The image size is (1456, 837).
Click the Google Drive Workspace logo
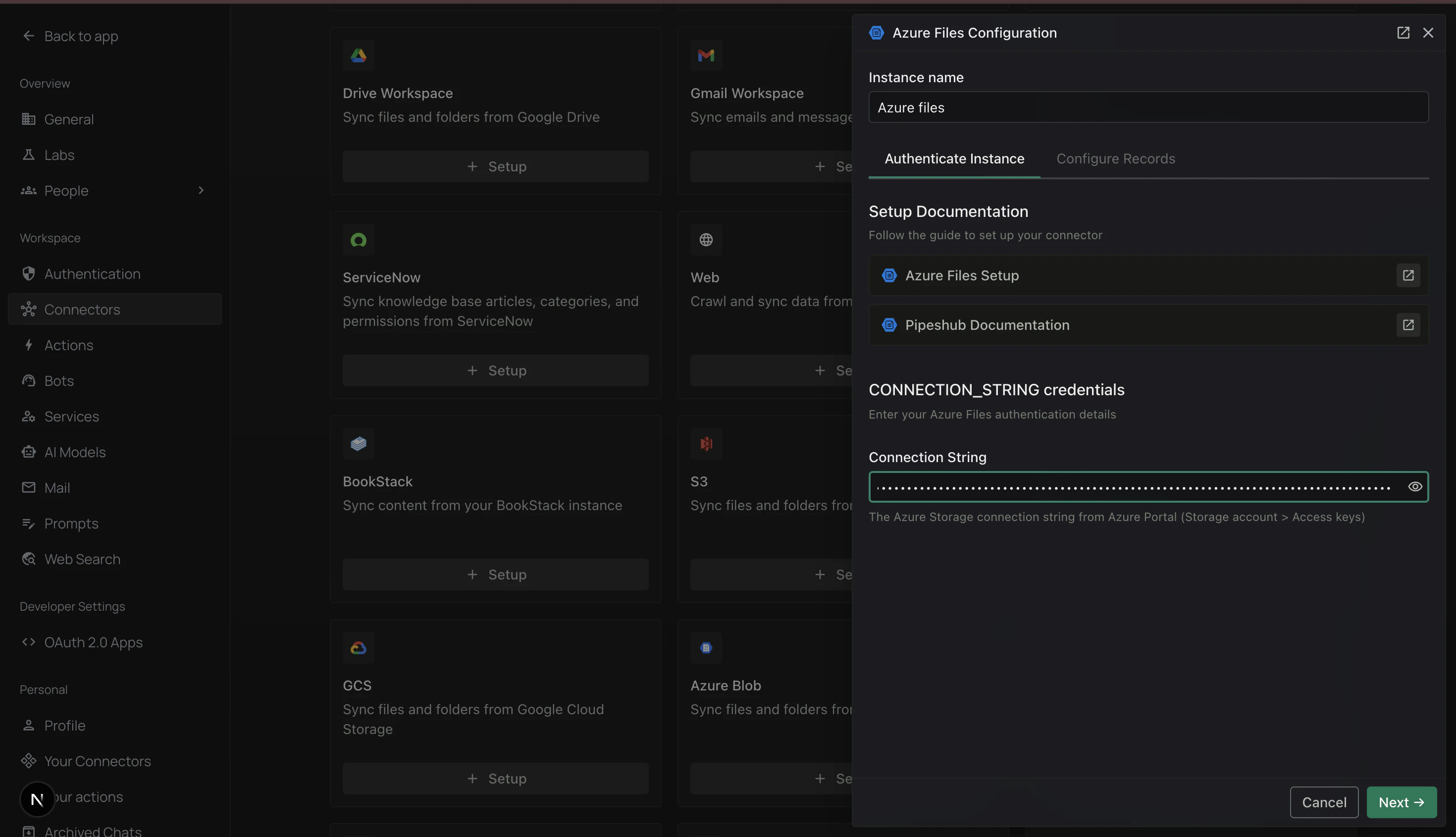[x=359, y=55]
